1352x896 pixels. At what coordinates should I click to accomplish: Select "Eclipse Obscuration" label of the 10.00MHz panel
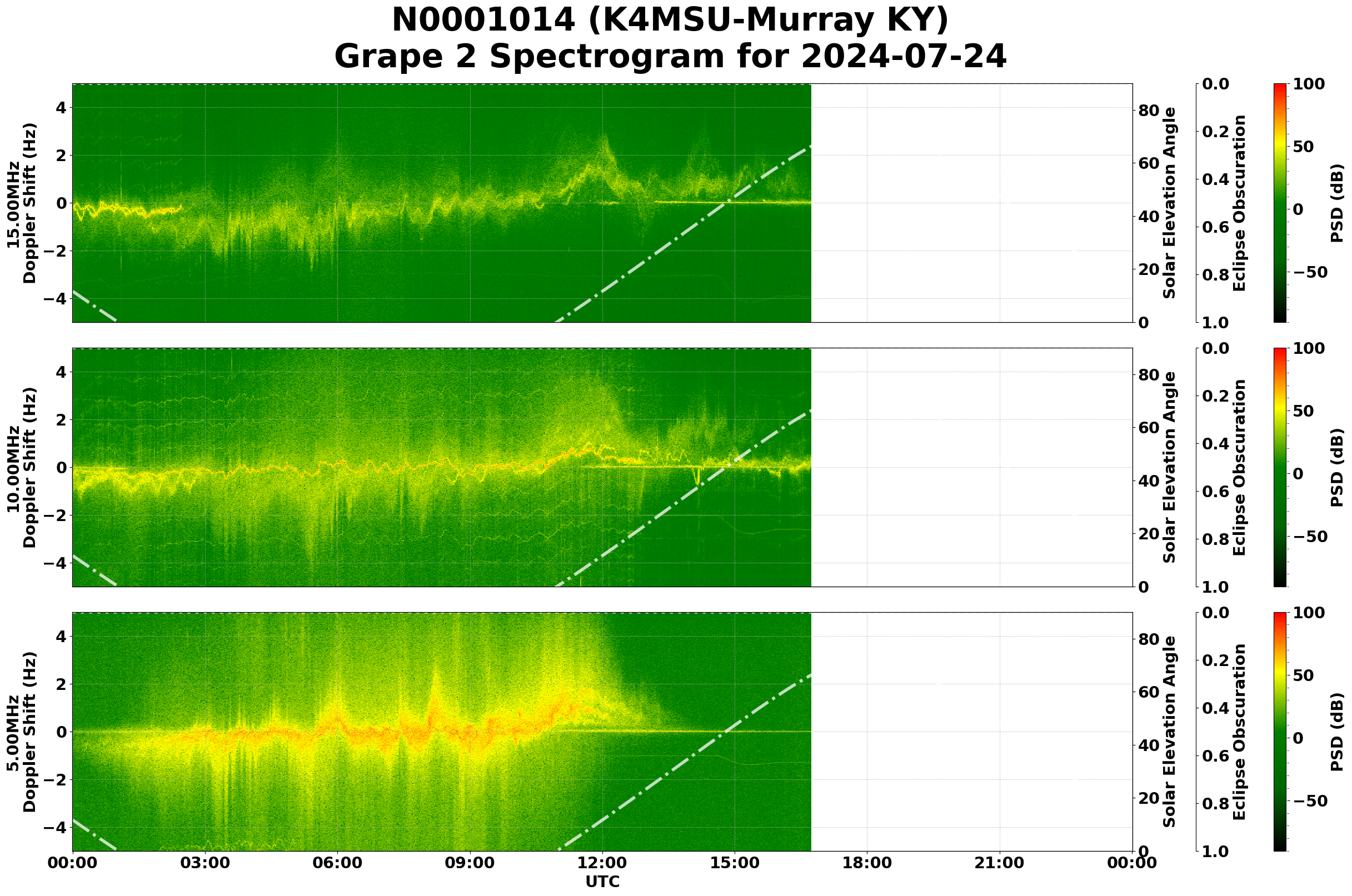(x=1239, y=467)
